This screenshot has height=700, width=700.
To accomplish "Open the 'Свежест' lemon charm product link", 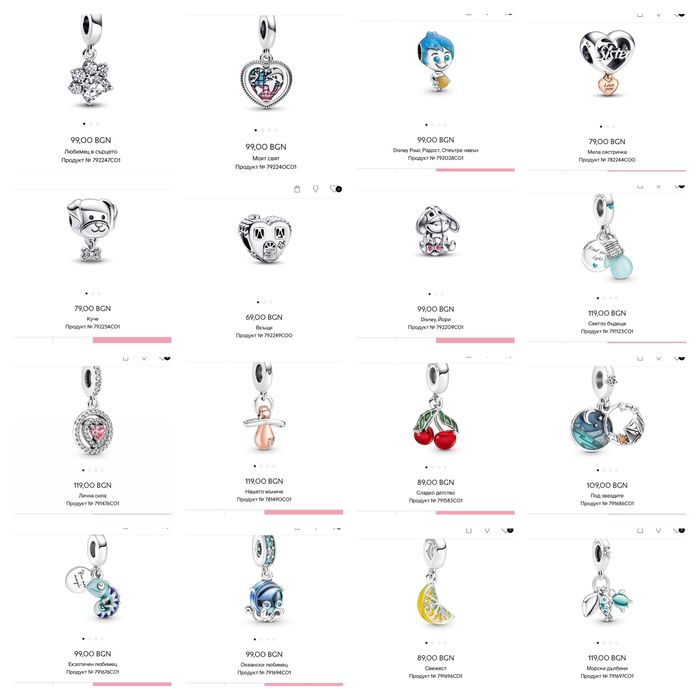I will click(x=436, y=668).
